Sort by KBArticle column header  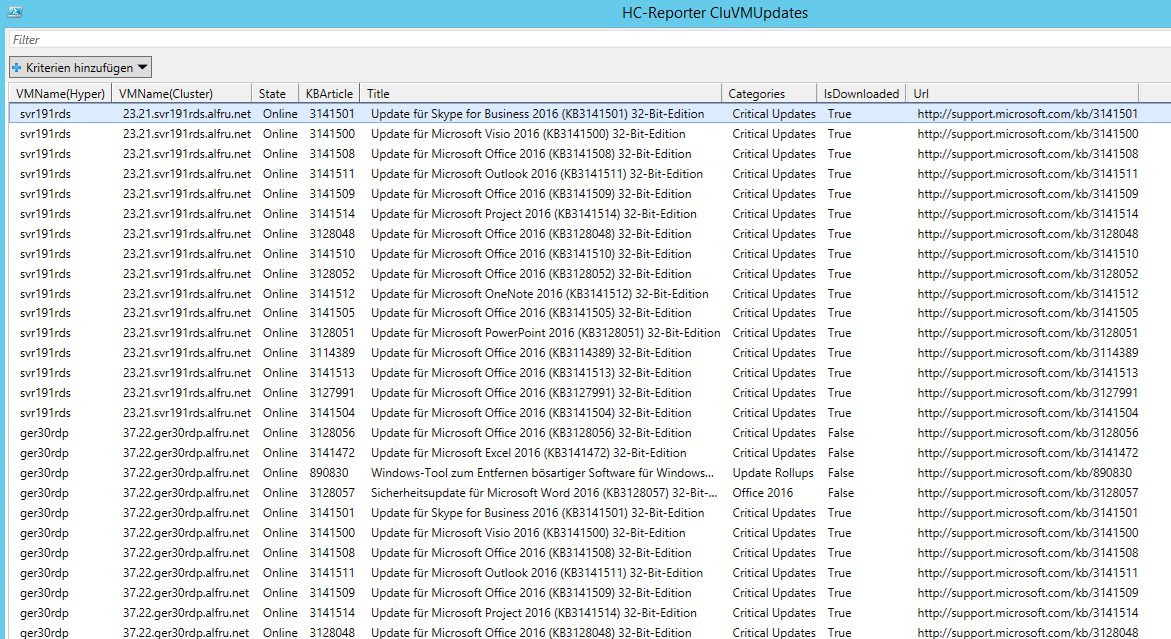point(329,93)
